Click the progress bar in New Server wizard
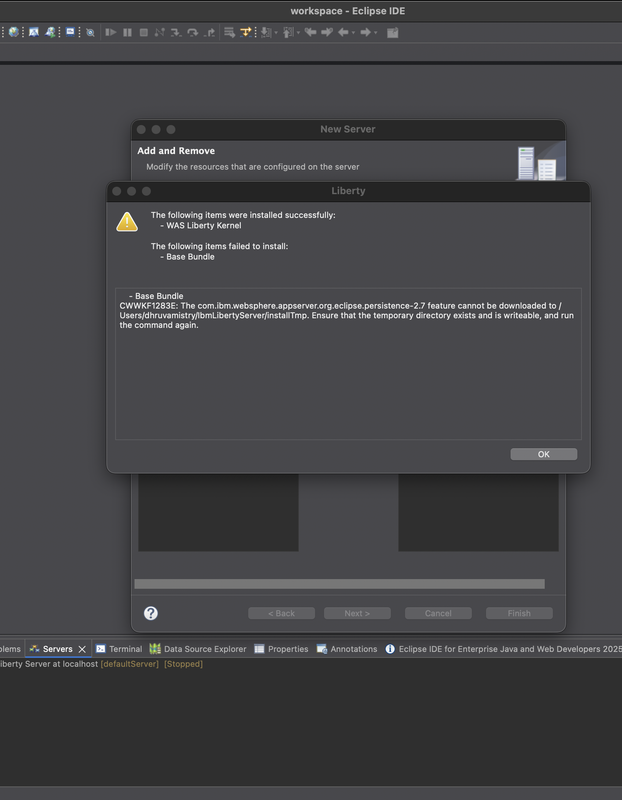Screen dimensions: 622x800 point(339,584)
